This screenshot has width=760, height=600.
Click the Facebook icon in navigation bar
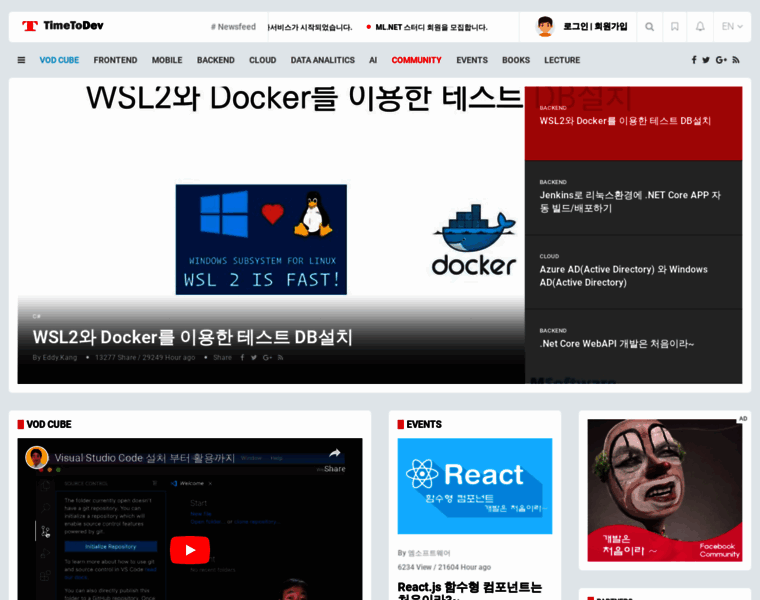(694, 60)
